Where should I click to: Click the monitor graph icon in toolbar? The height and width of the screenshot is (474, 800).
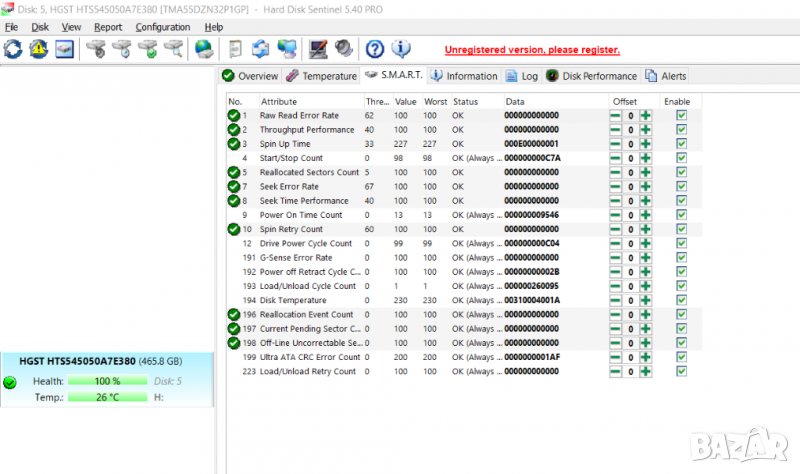[x=318, y=49]
